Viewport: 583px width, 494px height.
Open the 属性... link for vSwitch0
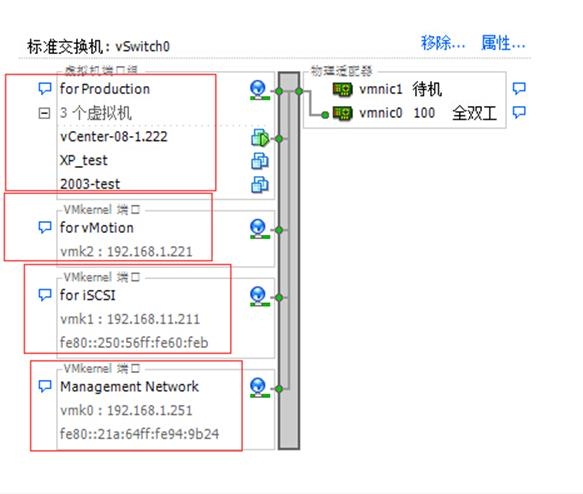tap(503, 43)
